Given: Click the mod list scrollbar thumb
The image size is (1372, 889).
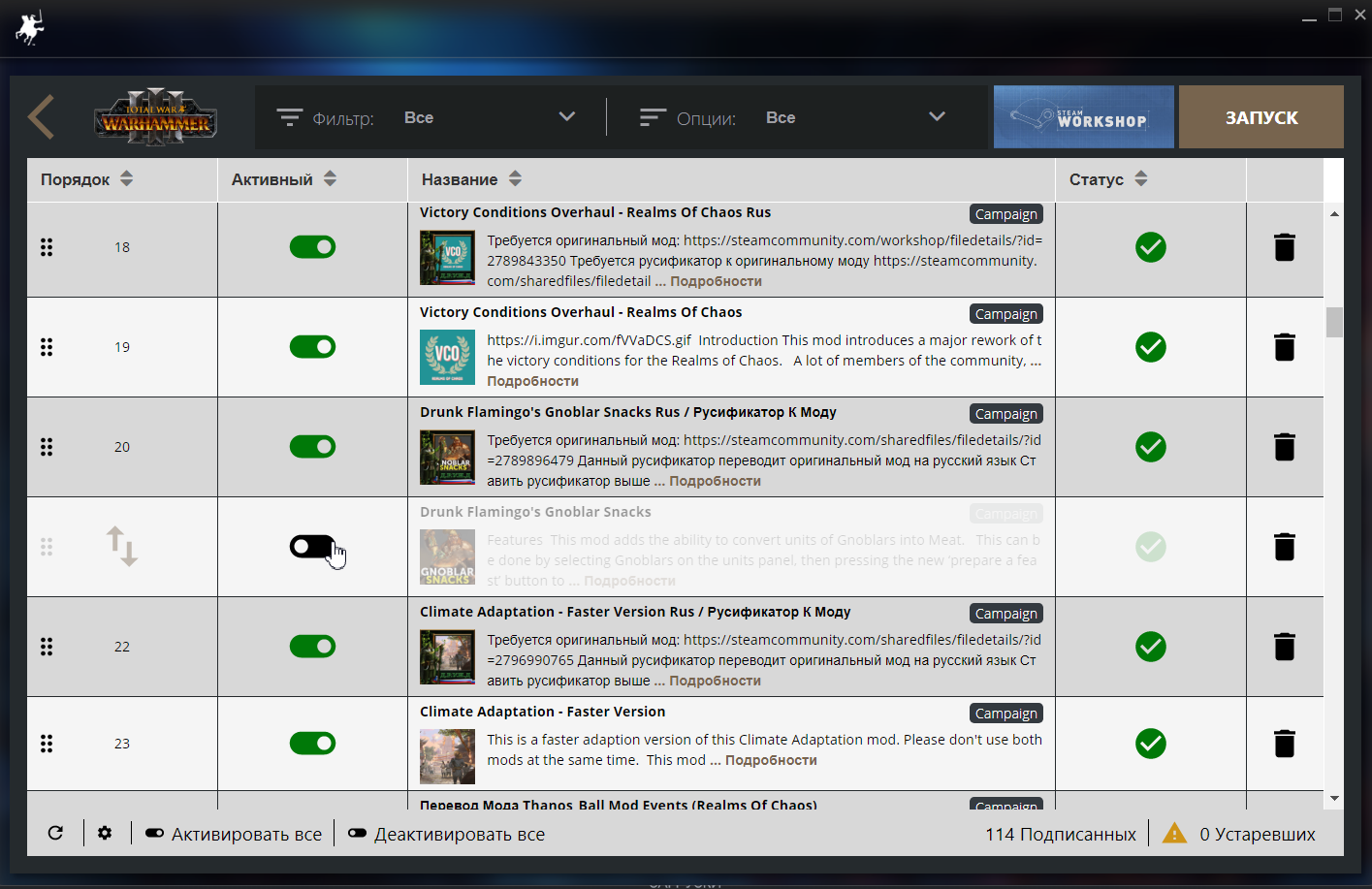Looking at the screenshot, I should [x=1335, y=322].
